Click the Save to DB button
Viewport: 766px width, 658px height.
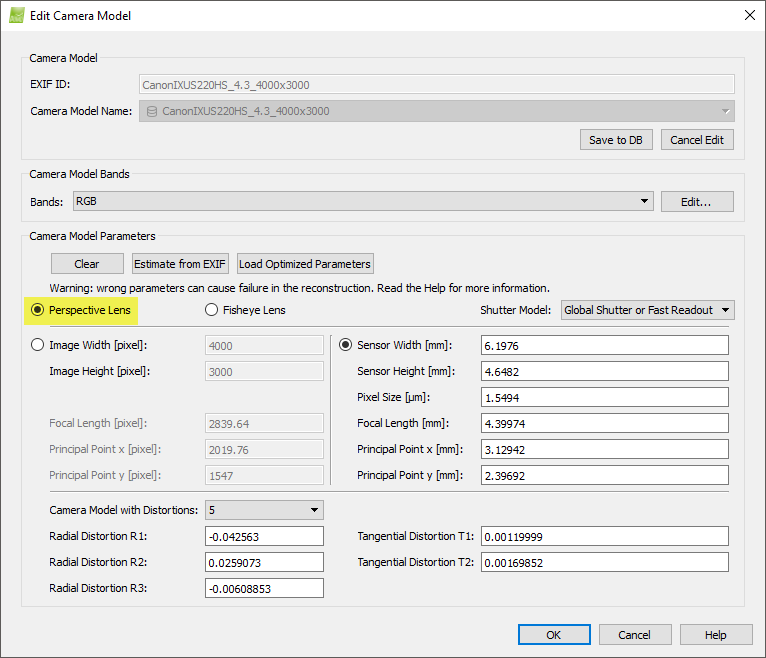(x=615, y=139)
